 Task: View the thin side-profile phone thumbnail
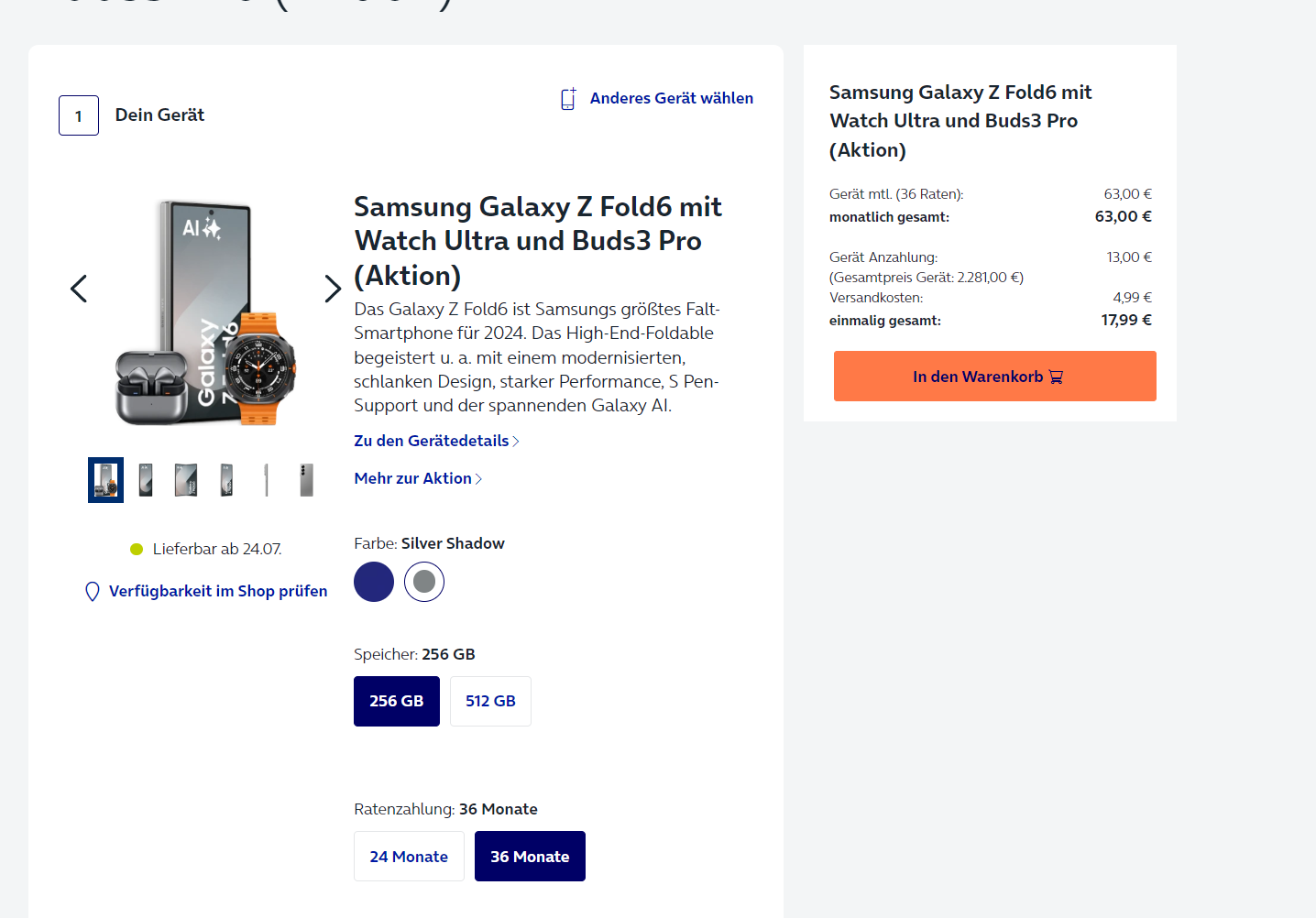coord(267,480)
